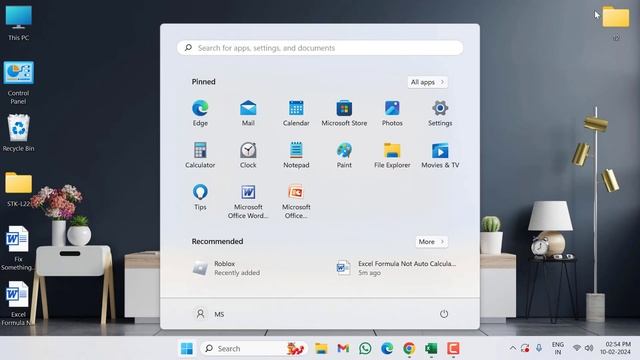This screenshot has height=360, width=640.
Task: Launch Google Chrome from the taskbar
Action: click(x=409, y=349)
